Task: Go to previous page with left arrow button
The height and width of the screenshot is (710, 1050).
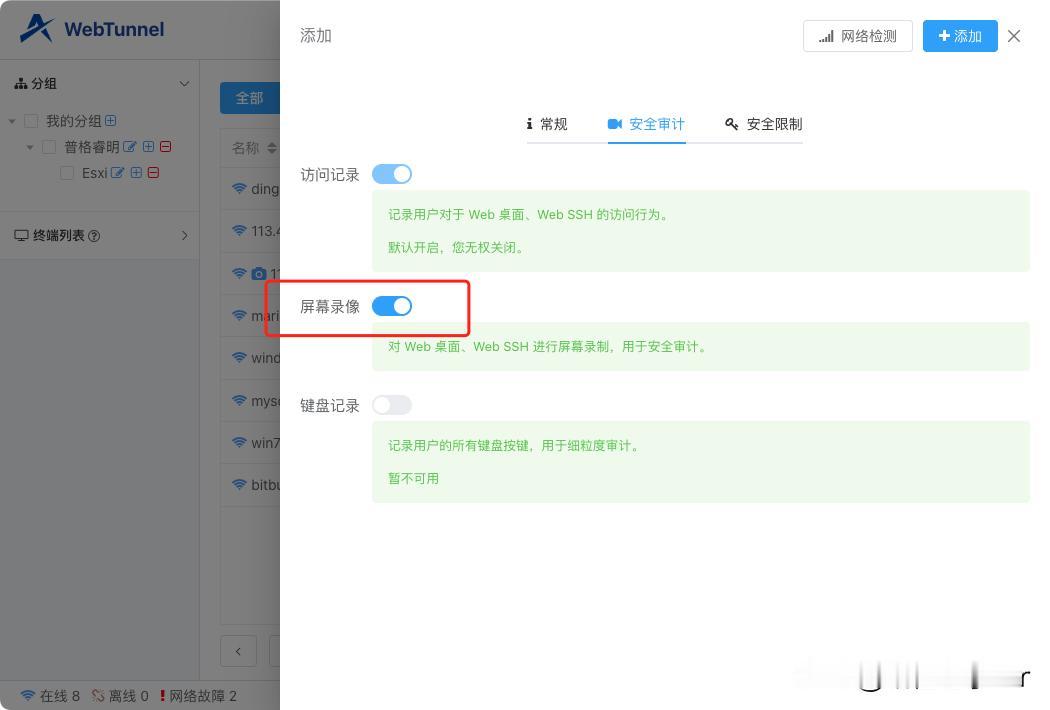Action: pyautogui.click(x=238, y=651)
